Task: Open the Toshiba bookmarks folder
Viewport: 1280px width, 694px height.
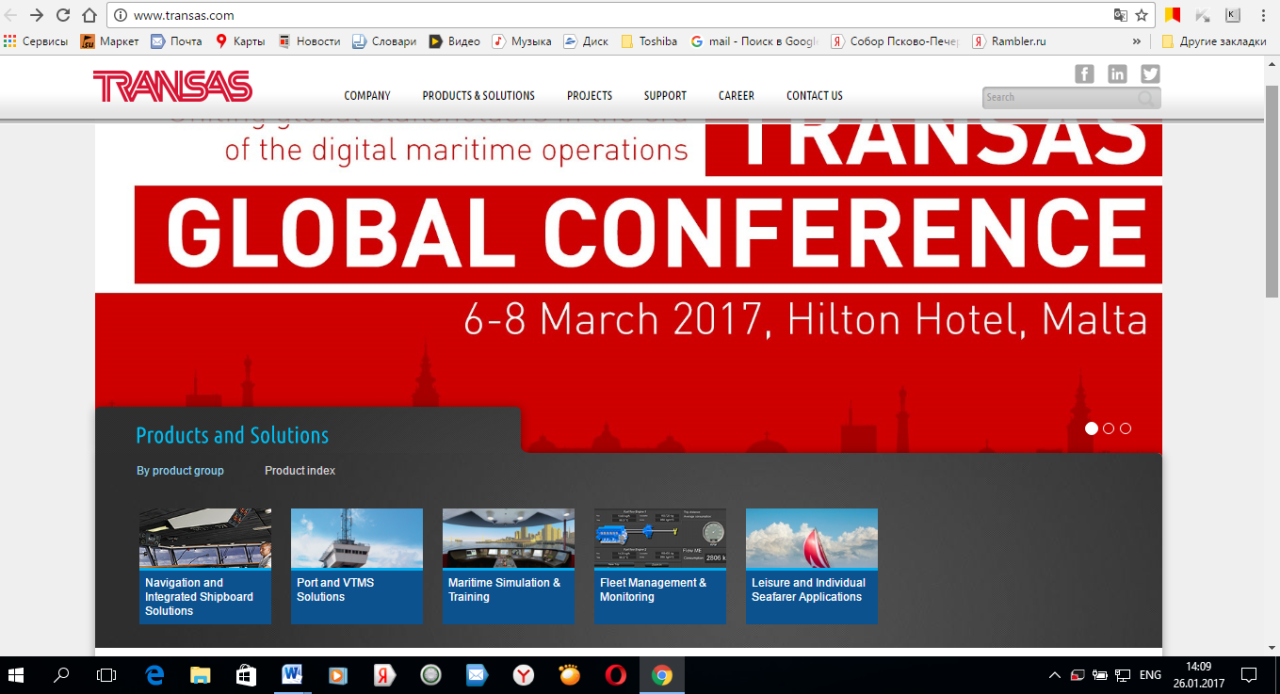Action: pos(649,42)
